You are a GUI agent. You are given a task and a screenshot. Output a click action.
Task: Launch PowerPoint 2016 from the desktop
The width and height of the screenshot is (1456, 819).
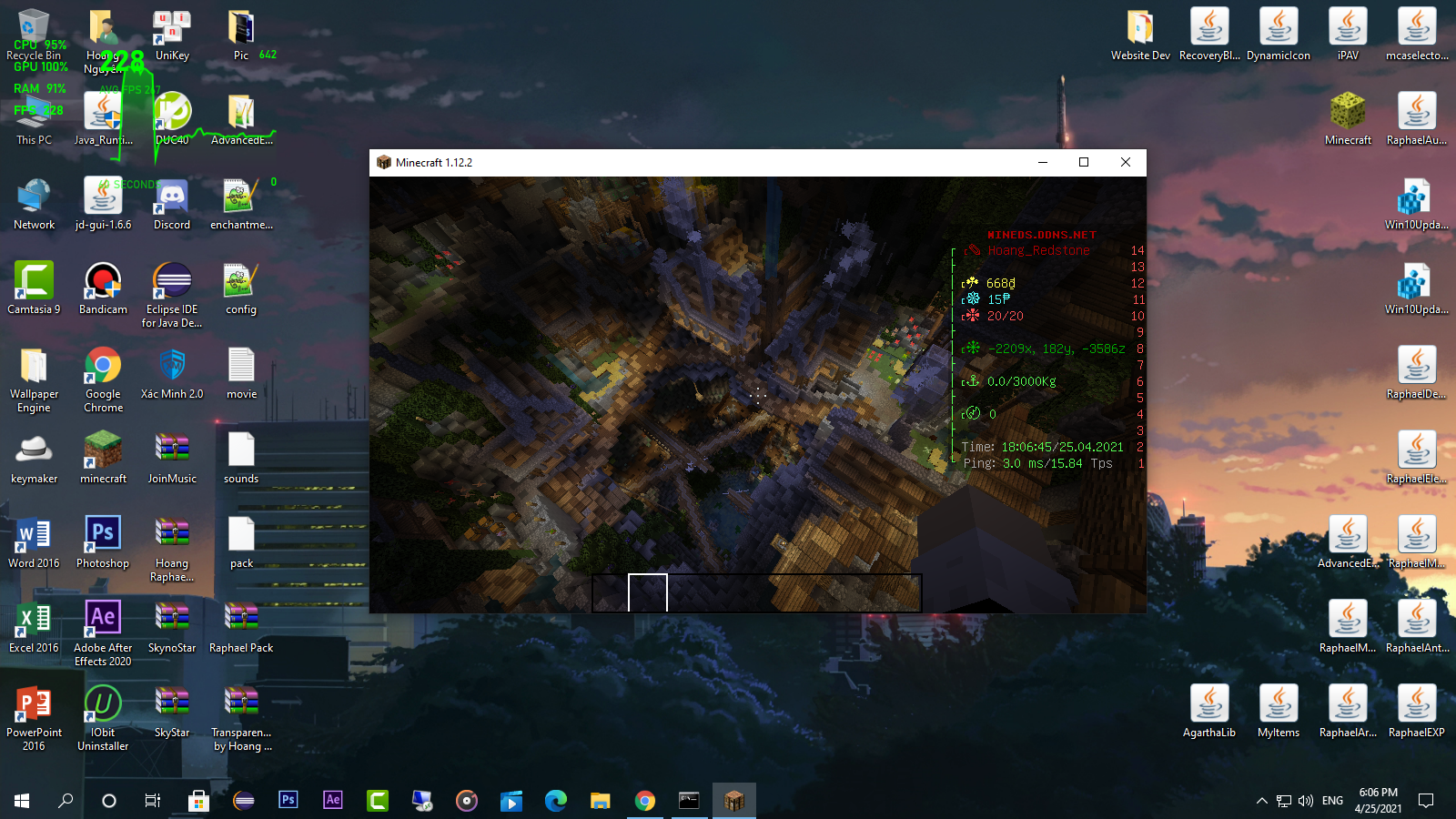click(34, 719)
